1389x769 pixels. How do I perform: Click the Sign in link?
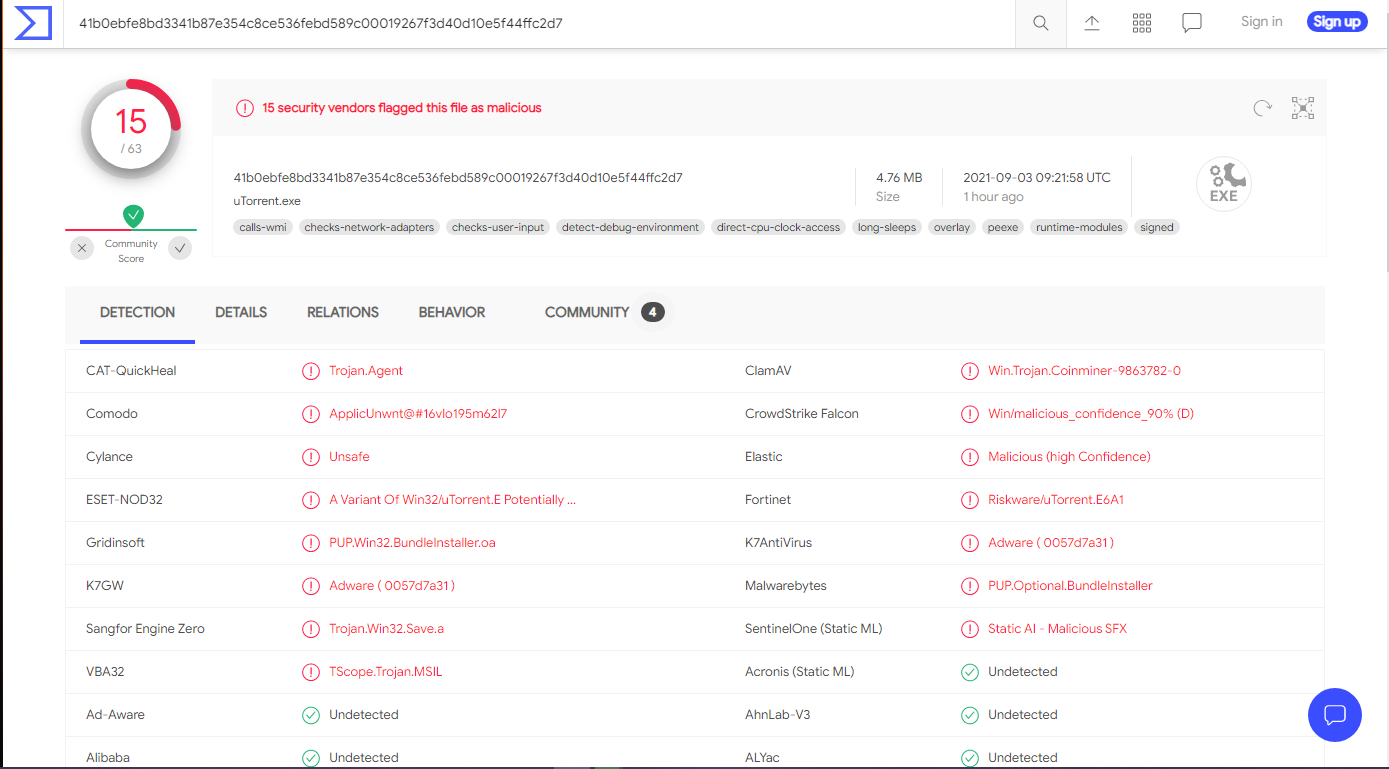(x=1262, y=22)
